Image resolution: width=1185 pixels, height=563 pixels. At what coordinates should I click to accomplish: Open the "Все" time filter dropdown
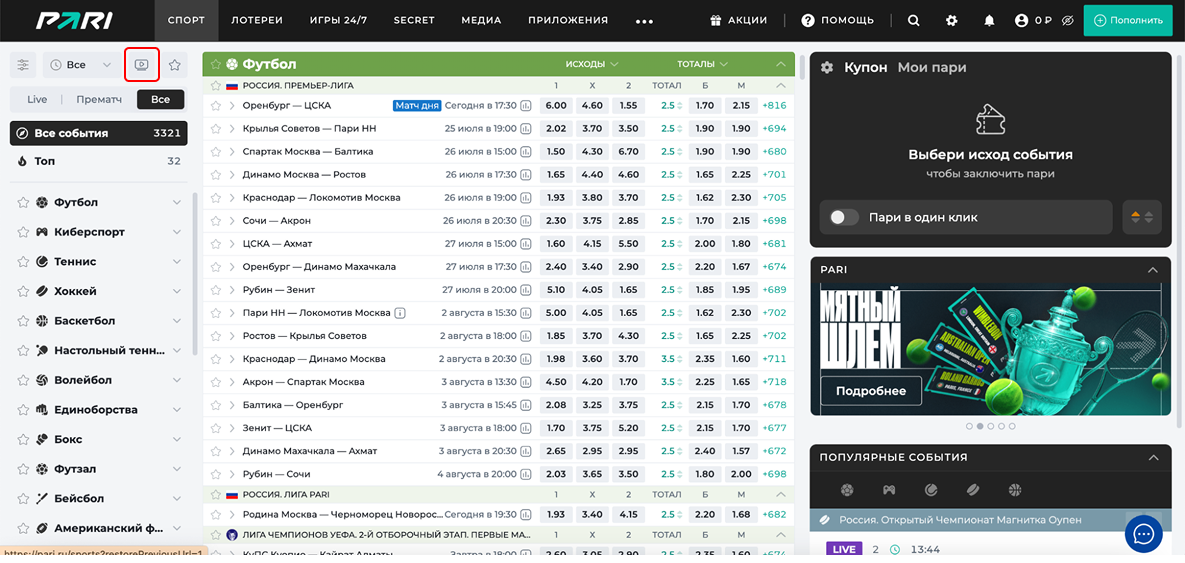coord(80,65)
